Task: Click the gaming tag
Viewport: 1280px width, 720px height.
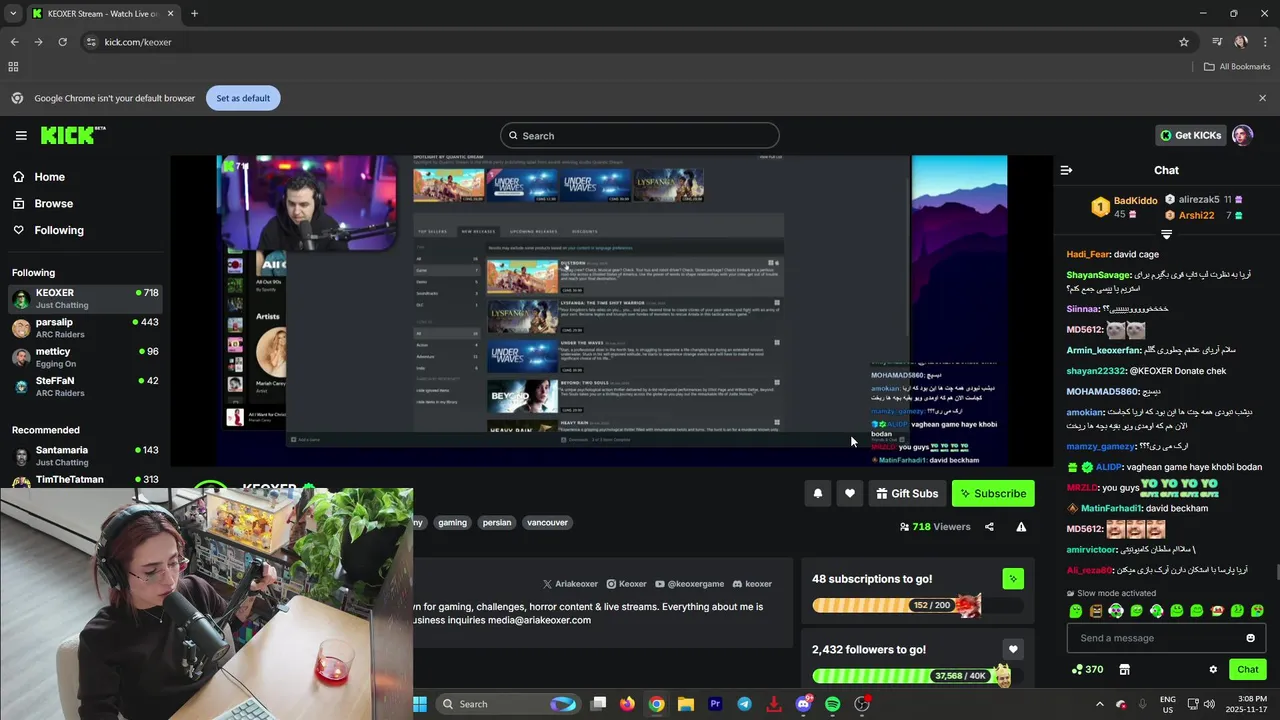Action: (x=452, y=522)
